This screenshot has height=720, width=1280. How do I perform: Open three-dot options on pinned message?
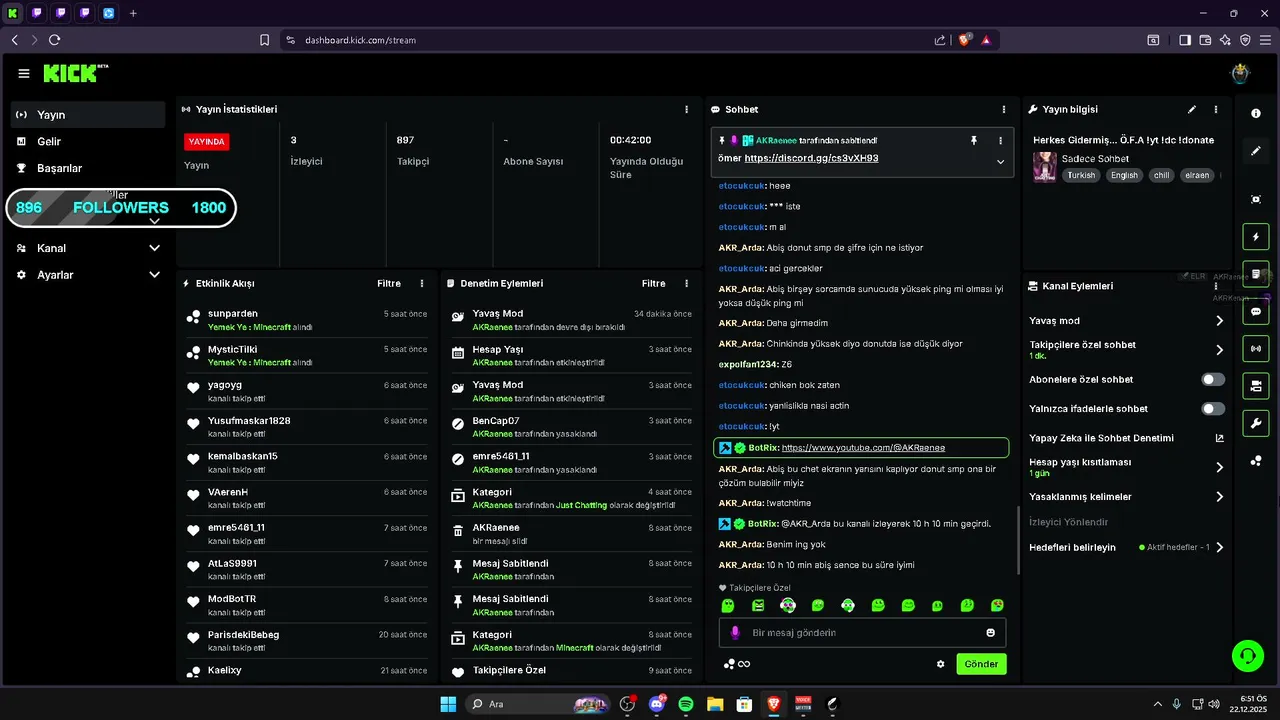(x=1000, y=141)
